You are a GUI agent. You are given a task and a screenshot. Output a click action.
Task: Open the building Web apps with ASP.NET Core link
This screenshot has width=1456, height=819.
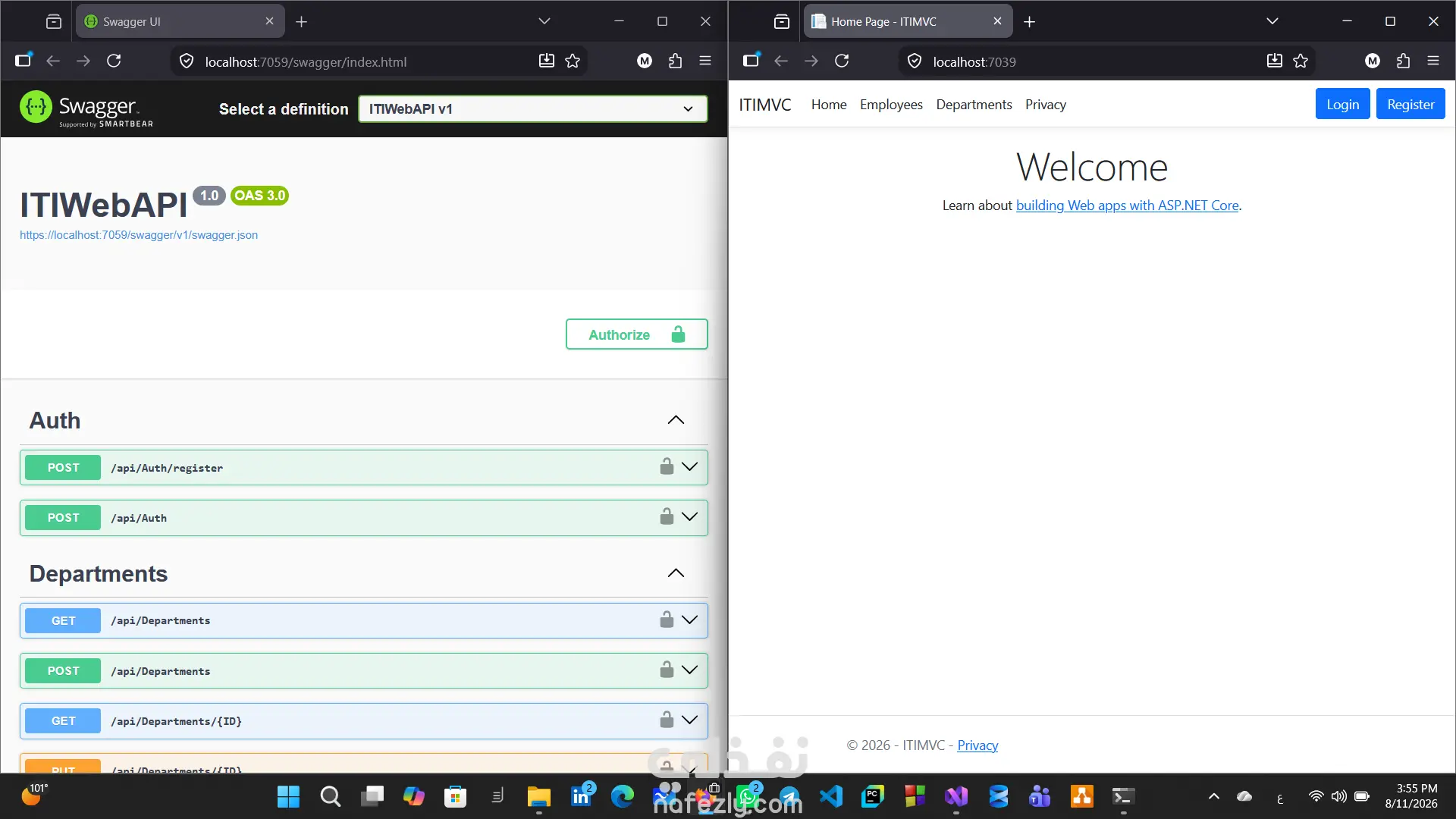coord(1127,206)
